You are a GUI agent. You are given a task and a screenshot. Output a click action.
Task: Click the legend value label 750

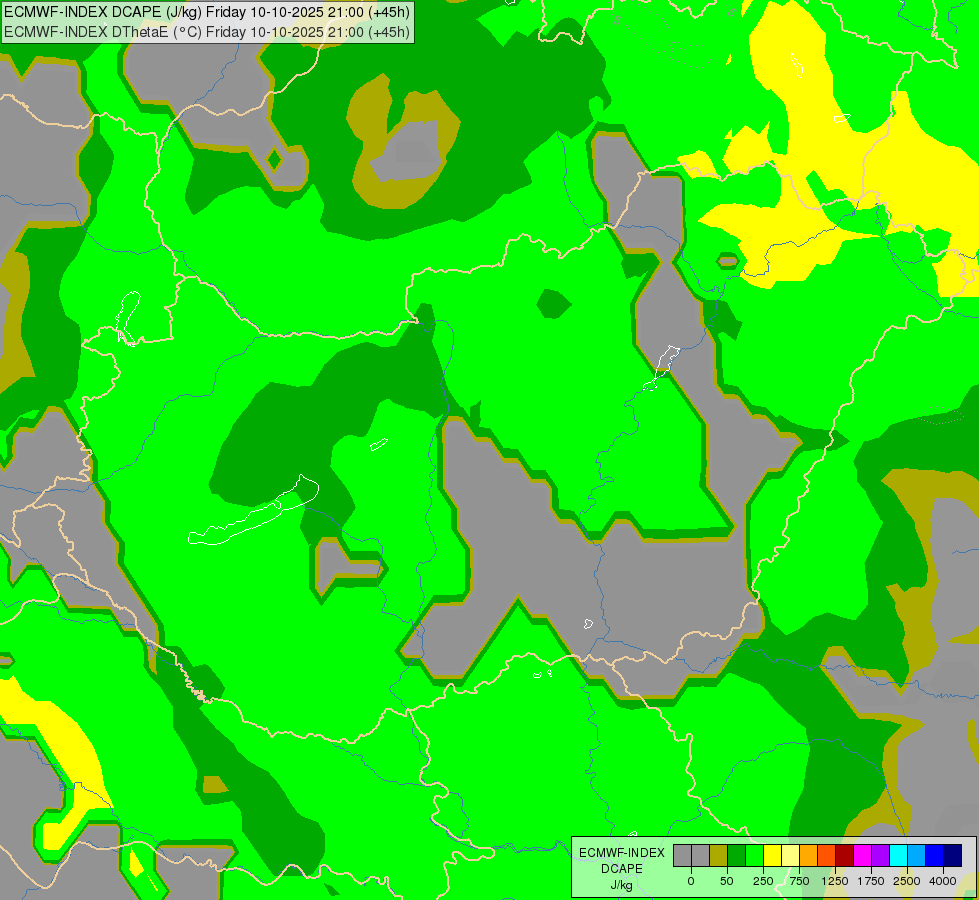(799, 881)
